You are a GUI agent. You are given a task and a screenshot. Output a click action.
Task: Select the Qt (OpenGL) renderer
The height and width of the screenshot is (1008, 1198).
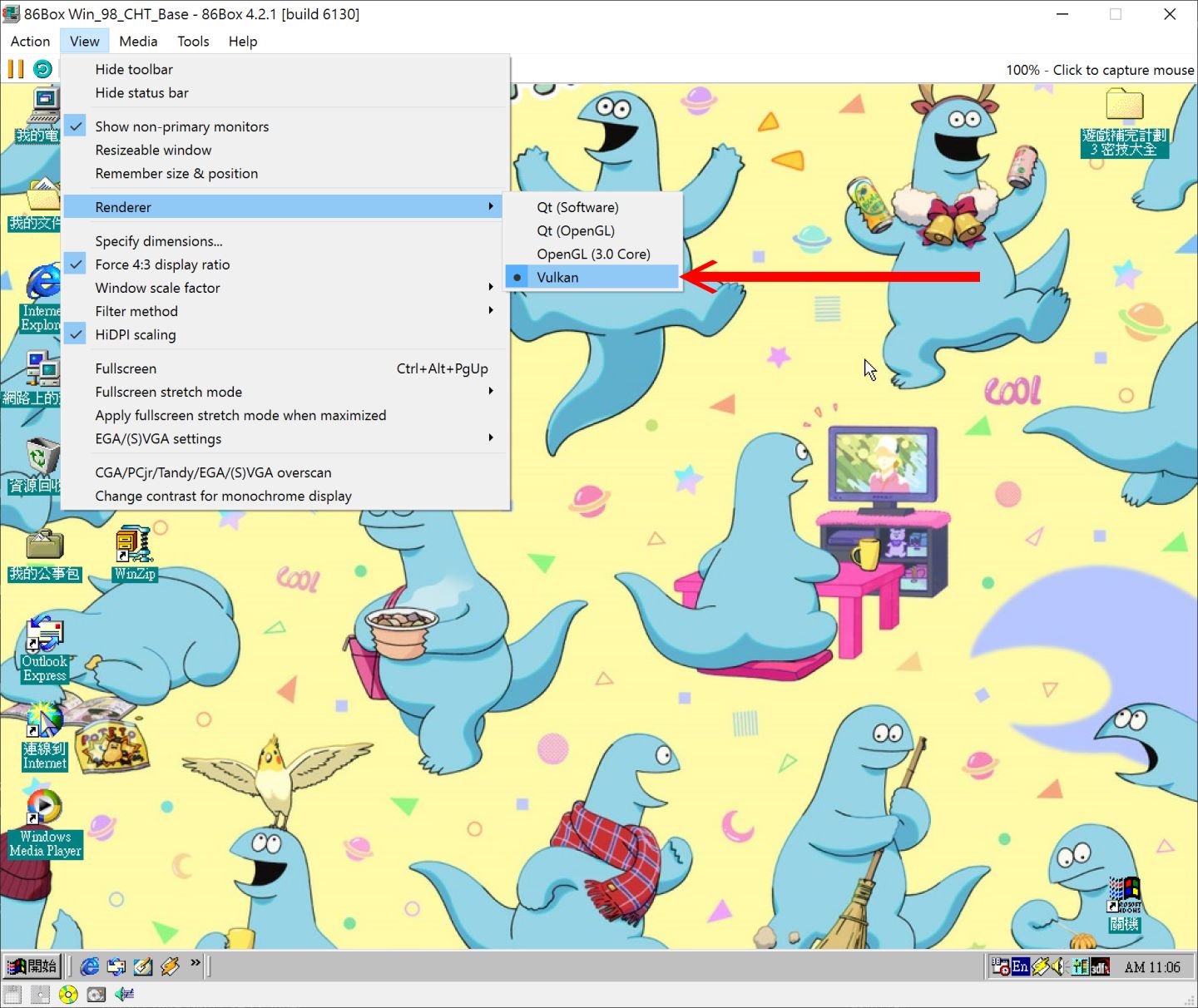[x=592, y=230]
